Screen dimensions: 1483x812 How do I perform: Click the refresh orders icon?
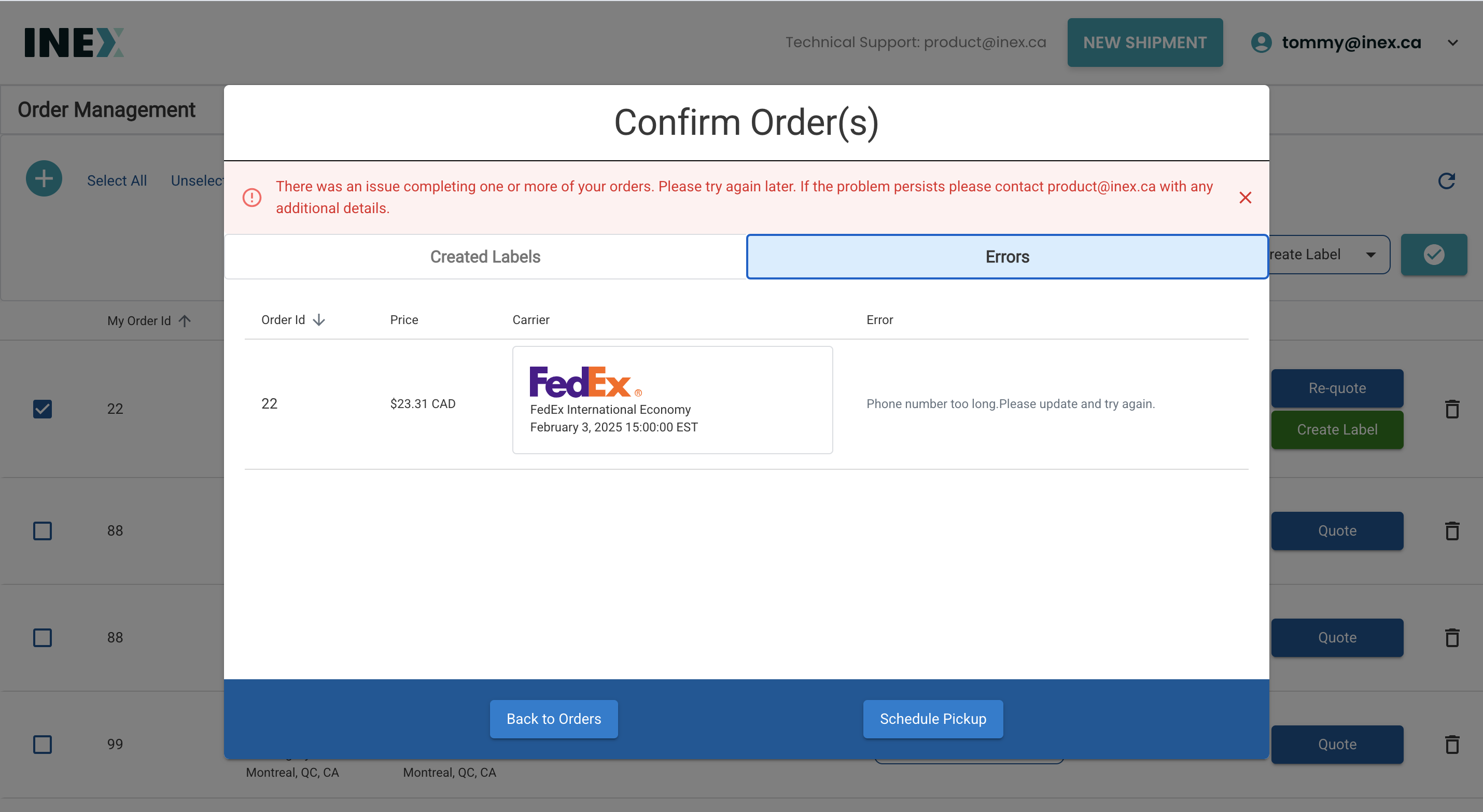coord(1446,181)
